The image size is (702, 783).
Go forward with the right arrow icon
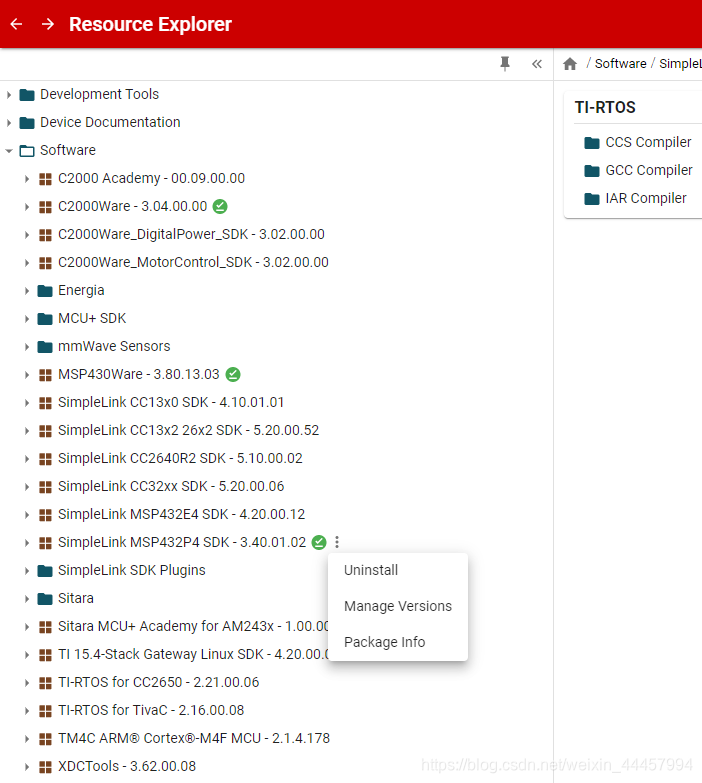pos(48,24)
